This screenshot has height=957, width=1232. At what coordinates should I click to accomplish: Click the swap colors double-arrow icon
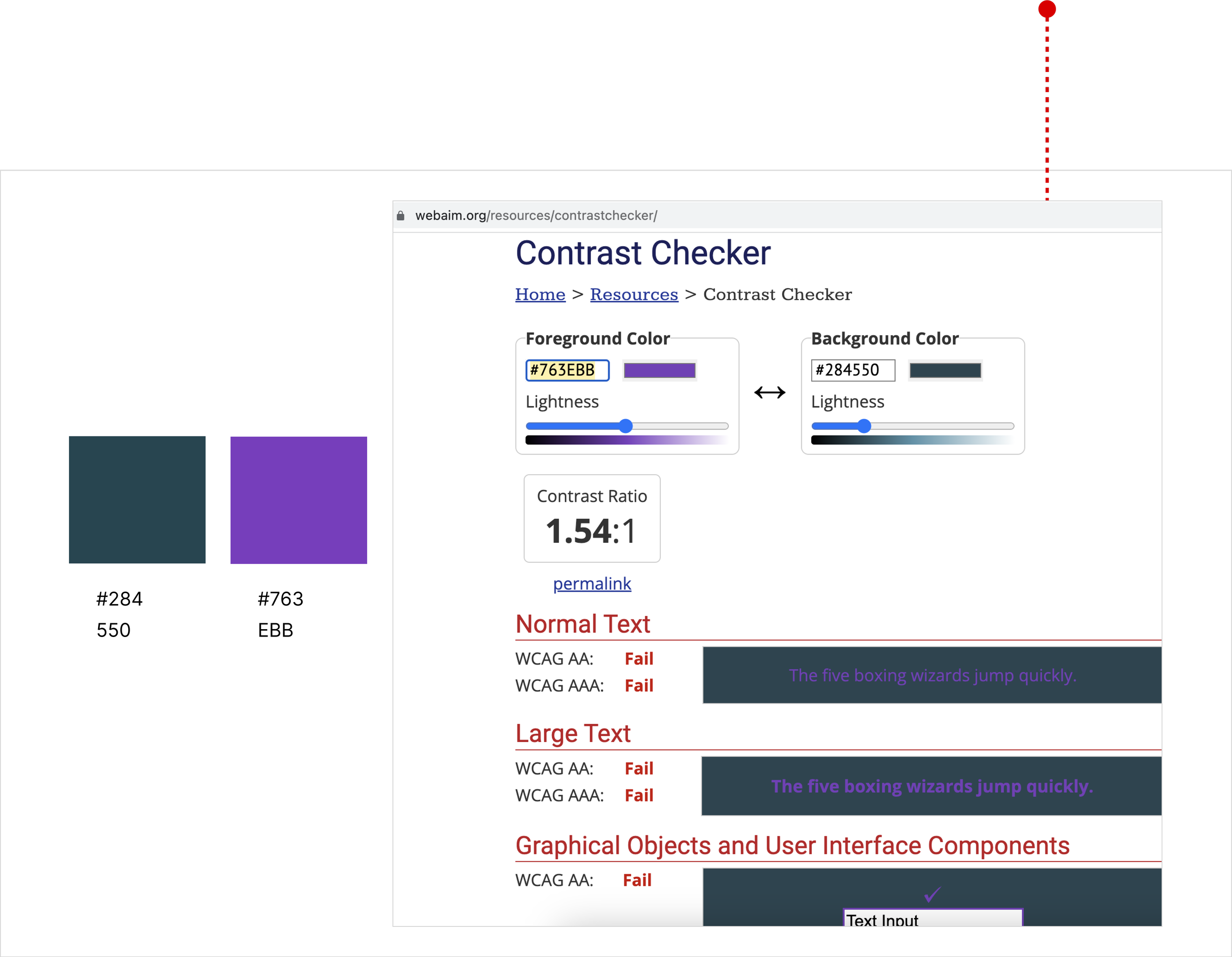point(769,392)
